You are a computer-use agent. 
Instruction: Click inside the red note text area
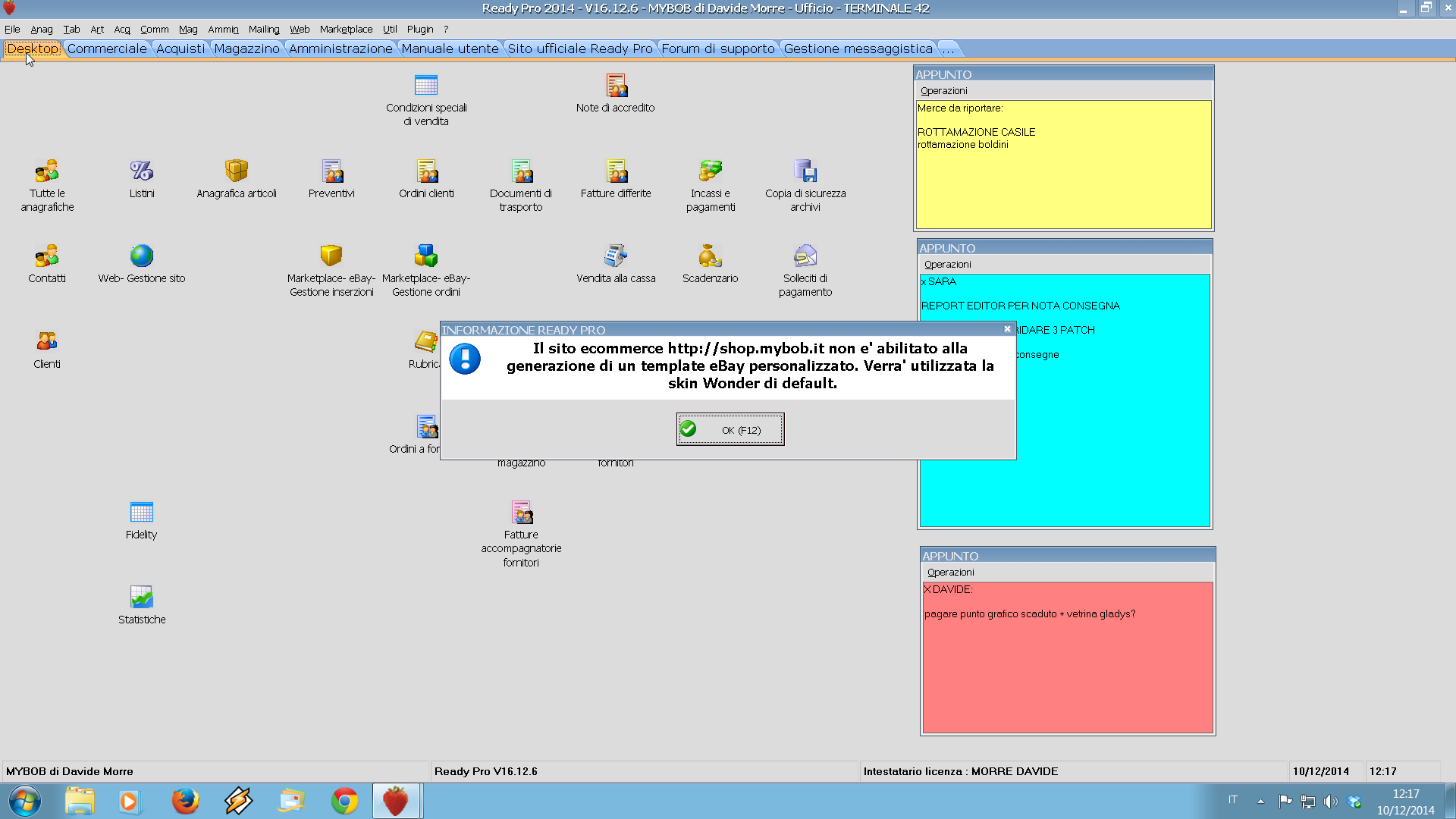pos(1068,657)
